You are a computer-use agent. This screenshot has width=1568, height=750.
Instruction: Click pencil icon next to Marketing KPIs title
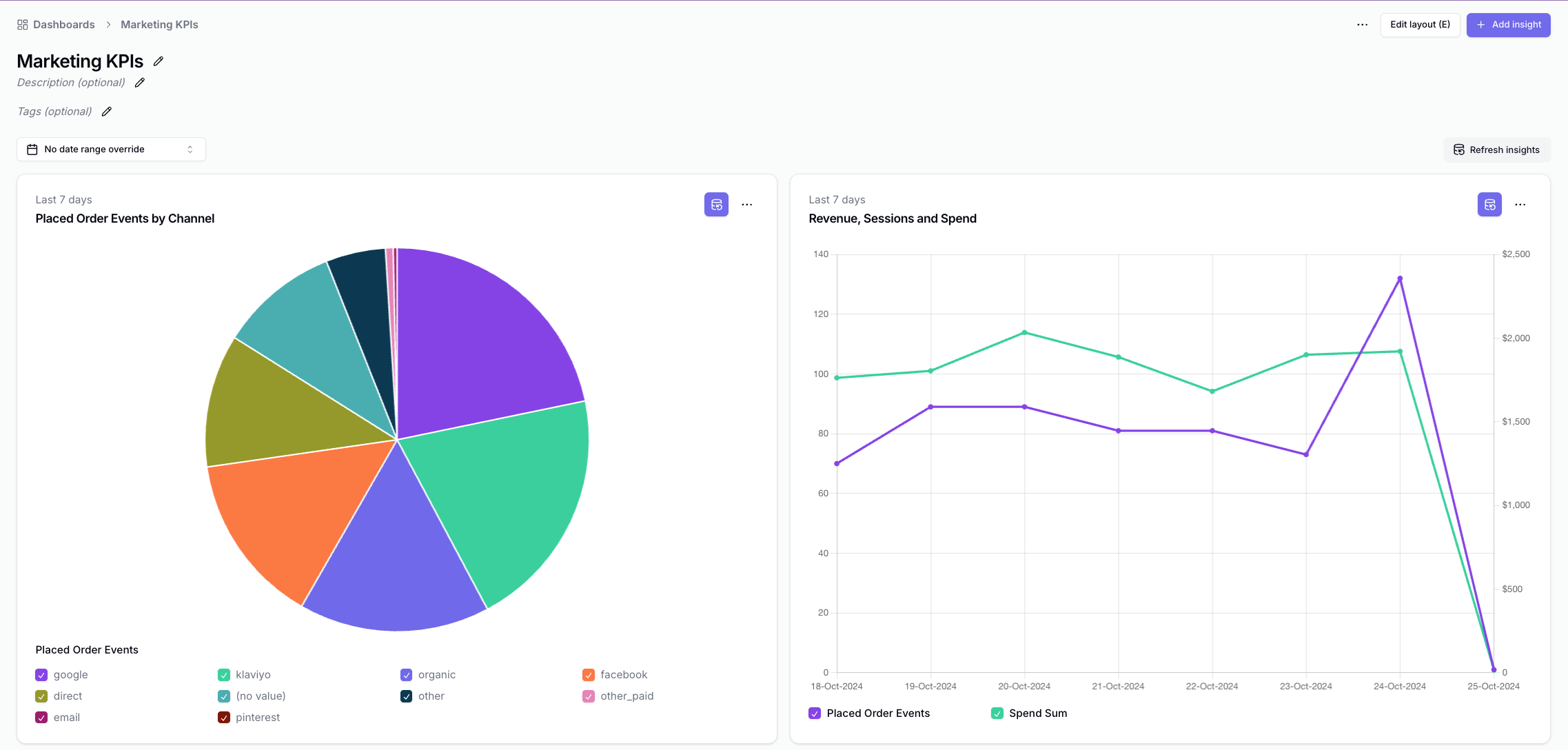[159, 61]
